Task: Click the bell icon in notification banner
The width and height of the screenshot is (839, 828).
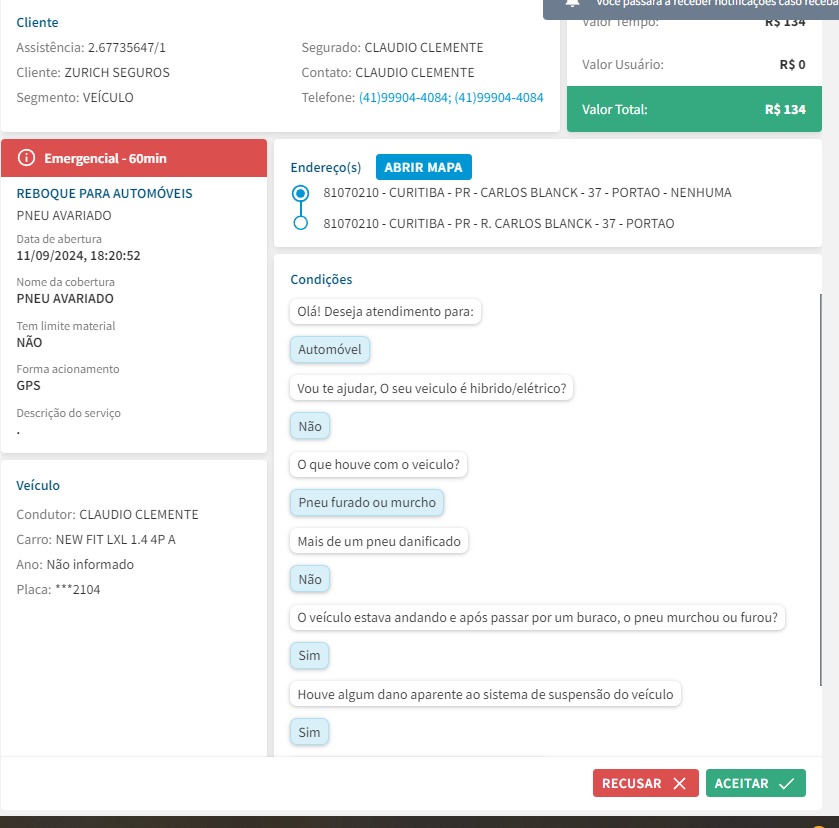Action: point(573,3)
